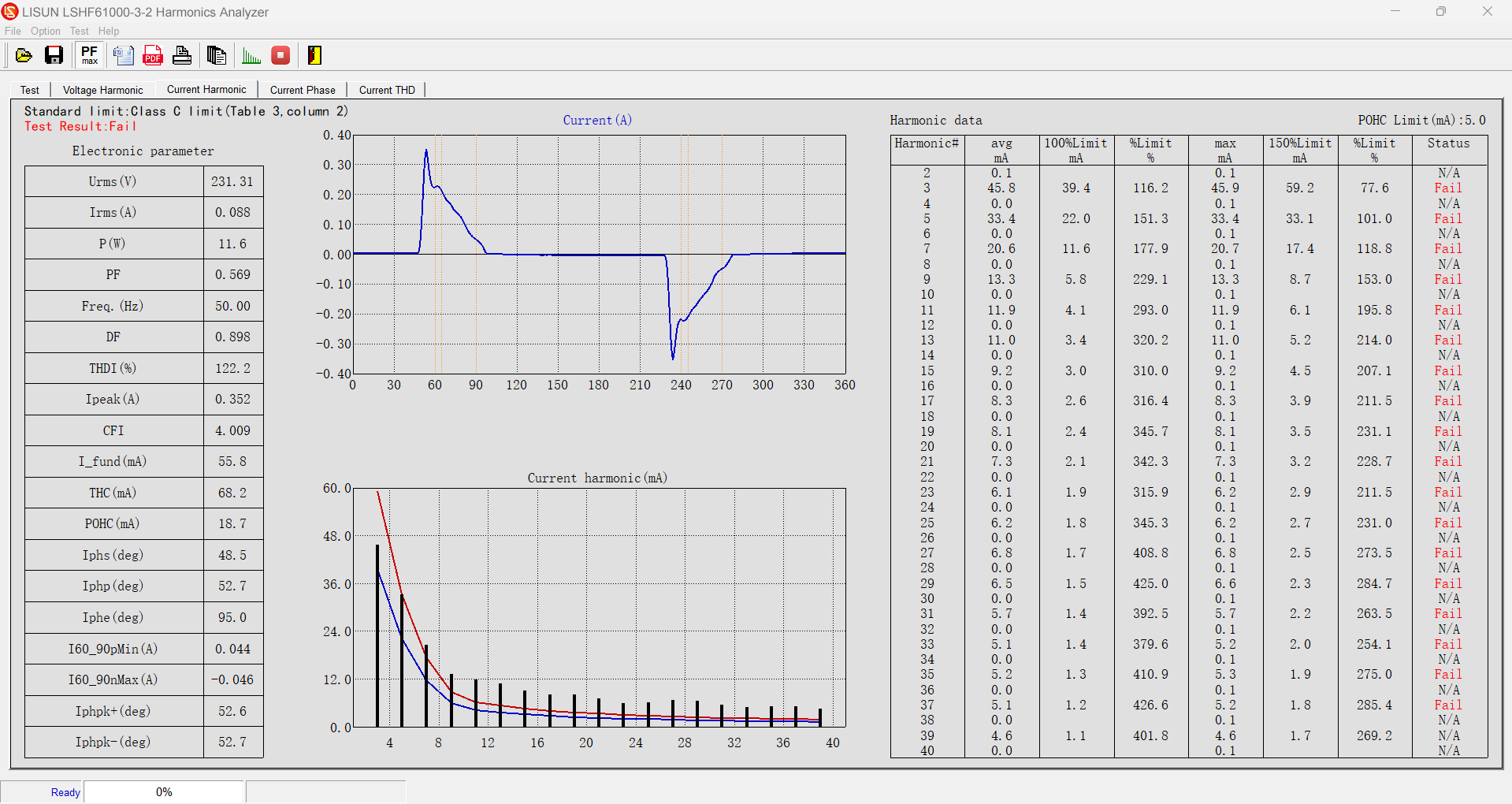Open the Test menu

pyautogui.click(x=79, y=32)
